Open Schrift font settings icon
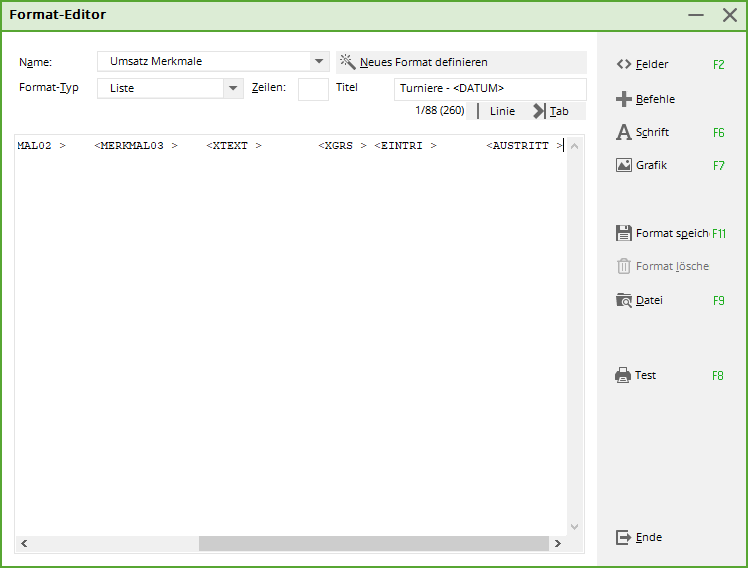 click(624, 132)
